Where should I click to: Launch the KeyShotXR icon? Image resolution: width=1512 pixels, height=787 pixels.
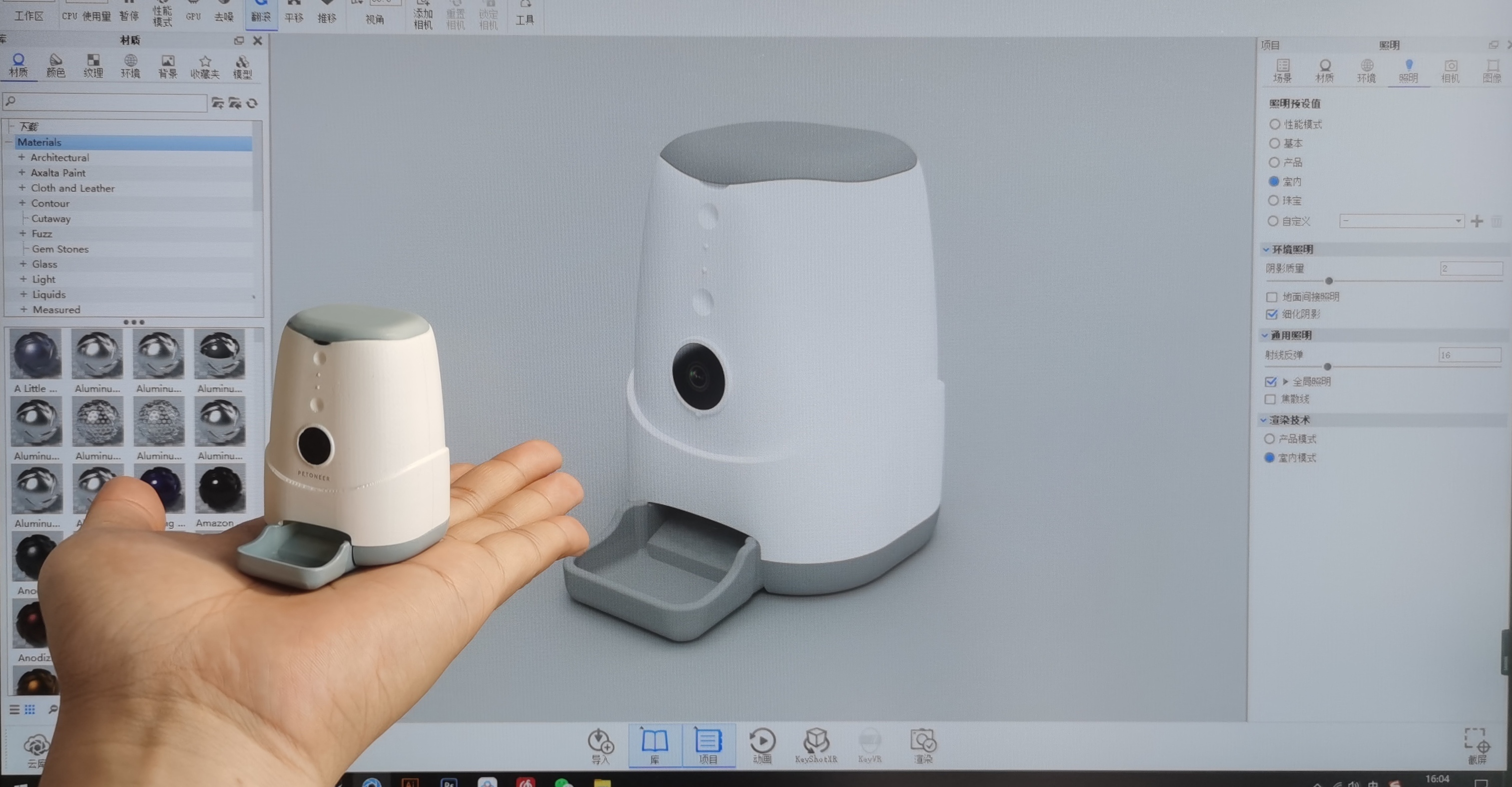(816, 743)
